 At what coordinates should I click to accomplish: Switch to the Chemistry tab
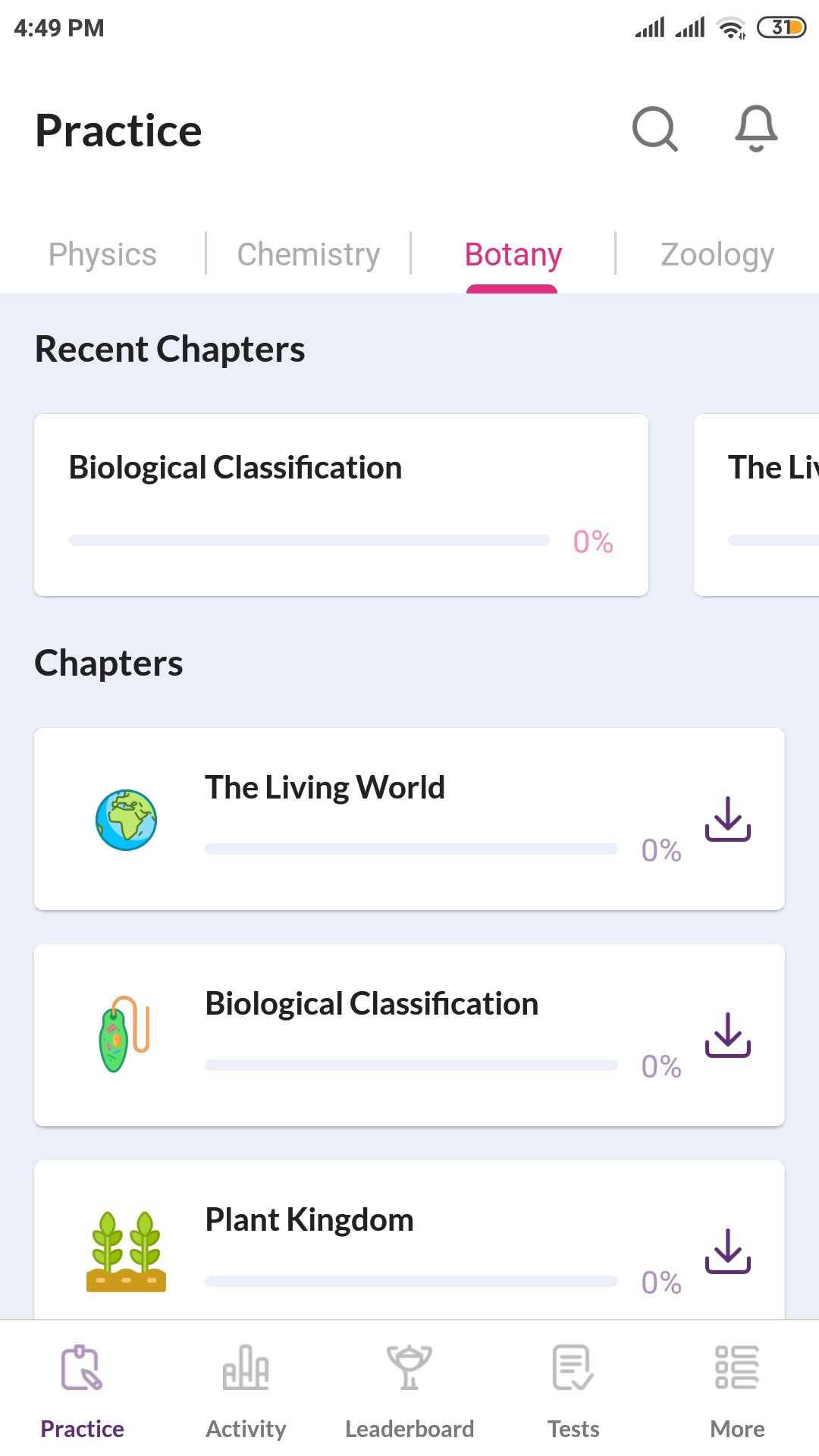click(308, 254)
